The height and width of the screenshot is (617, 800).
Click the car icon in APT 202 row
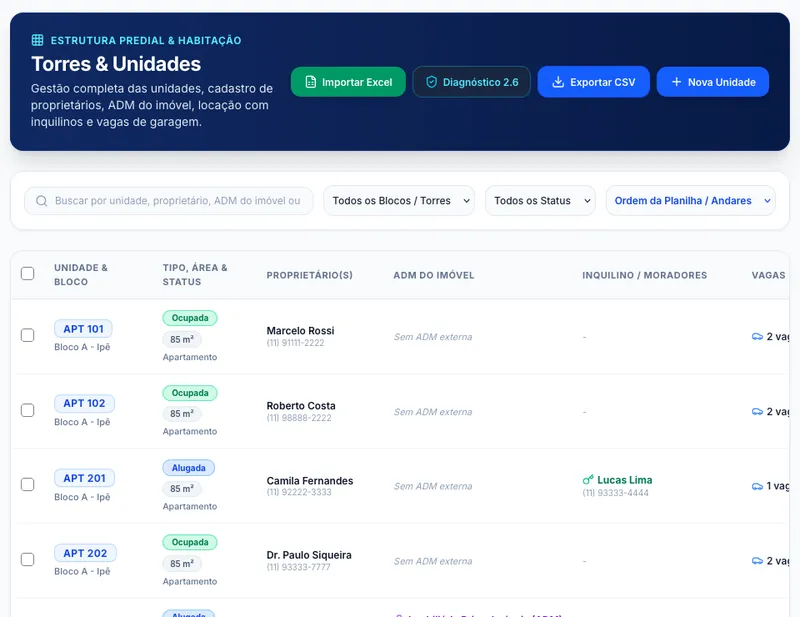point(757,561)
